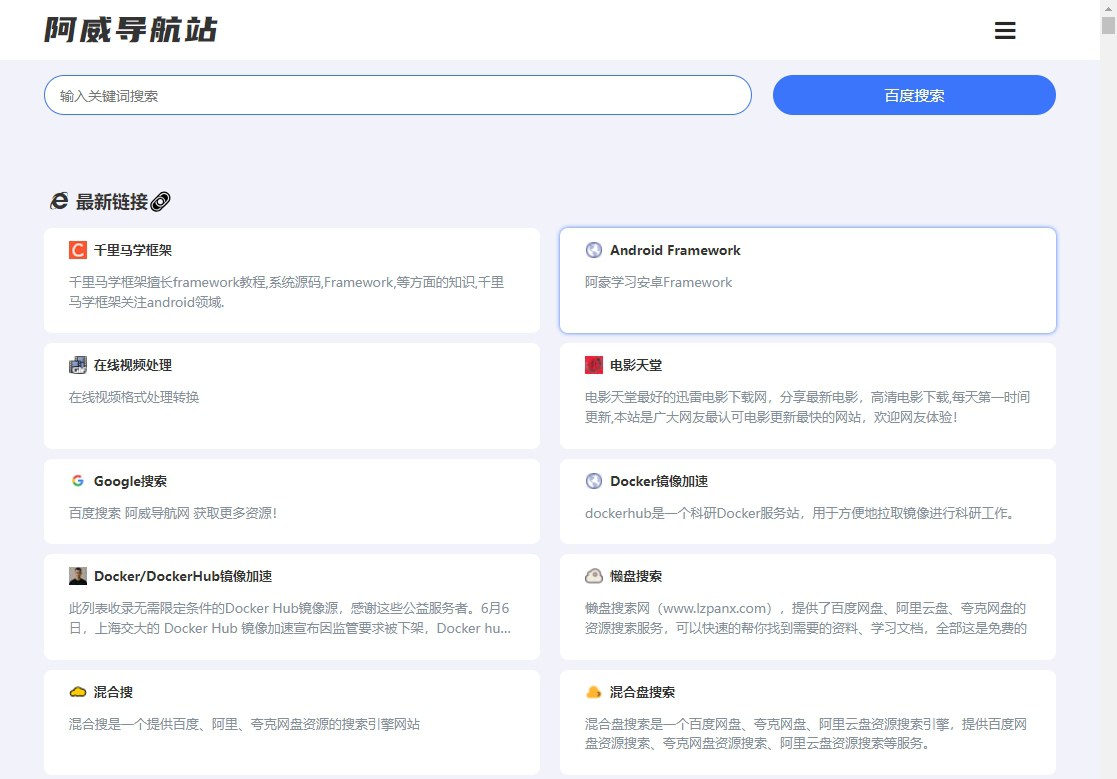The image size is (1117, 779).
Task: Click the 电影天堂最好的迅雷电影下载网 description
Action: [807, 407]
